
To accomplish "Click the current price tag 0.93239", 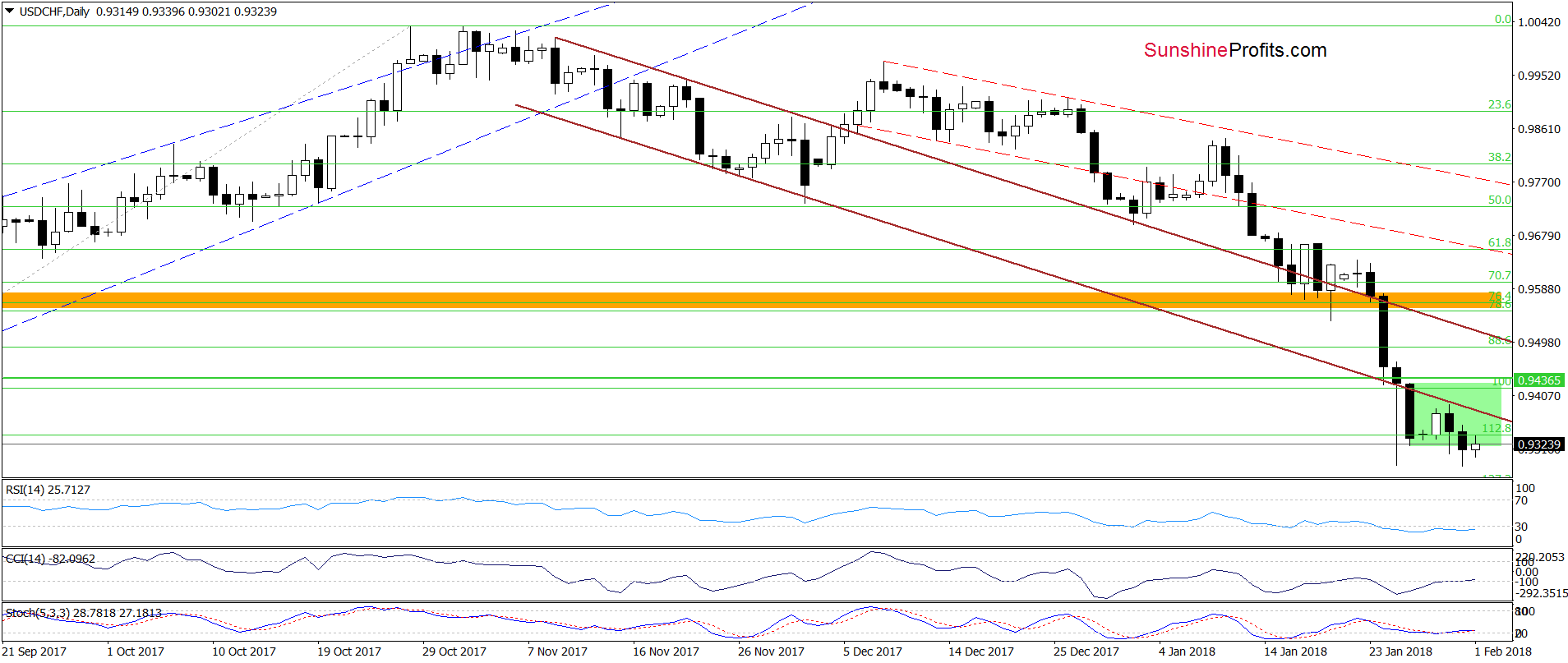I will click(1538, 444).
